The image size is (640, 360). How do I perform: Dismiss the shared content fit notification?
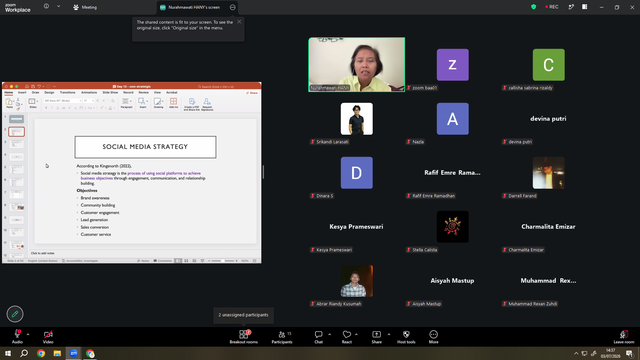239,22
